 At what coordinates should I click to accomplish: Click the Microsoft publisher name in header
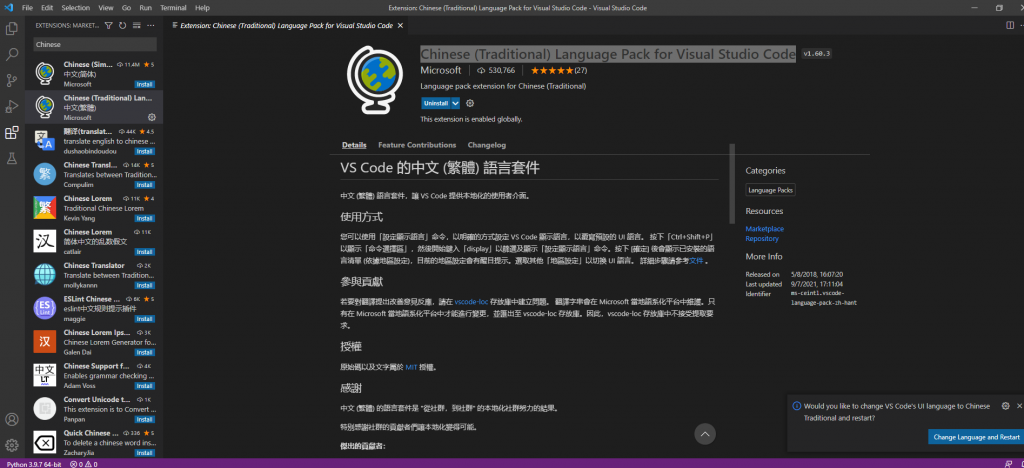click(440, 70)
